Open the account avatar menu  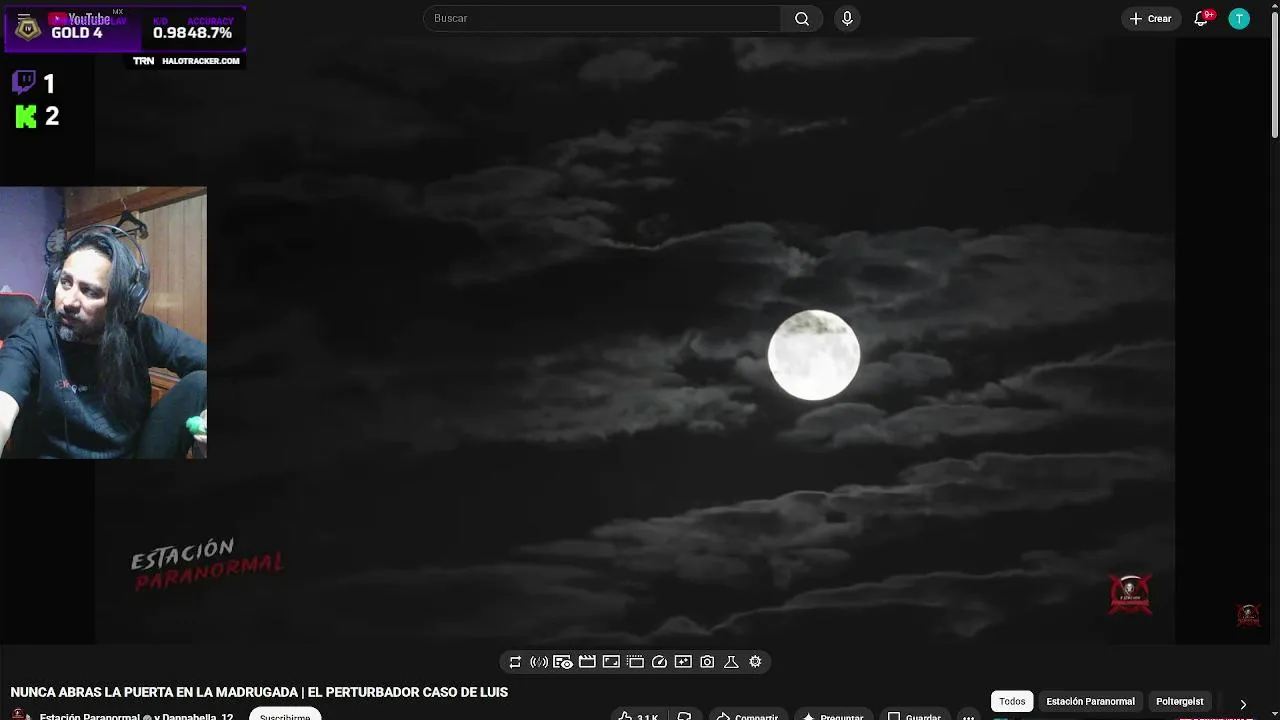tap(1239, 18)
